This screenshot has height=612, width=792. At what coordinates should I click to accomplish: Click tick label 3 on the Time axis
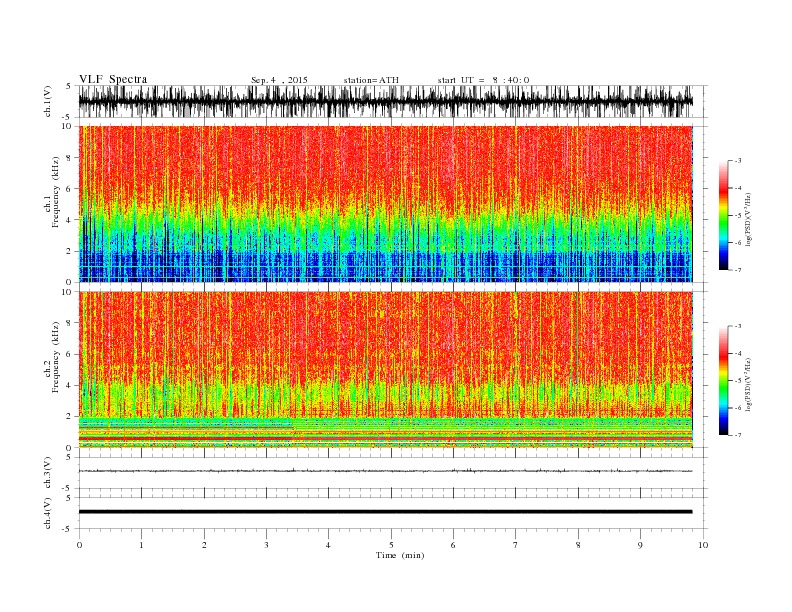click(x=266, y=545)
